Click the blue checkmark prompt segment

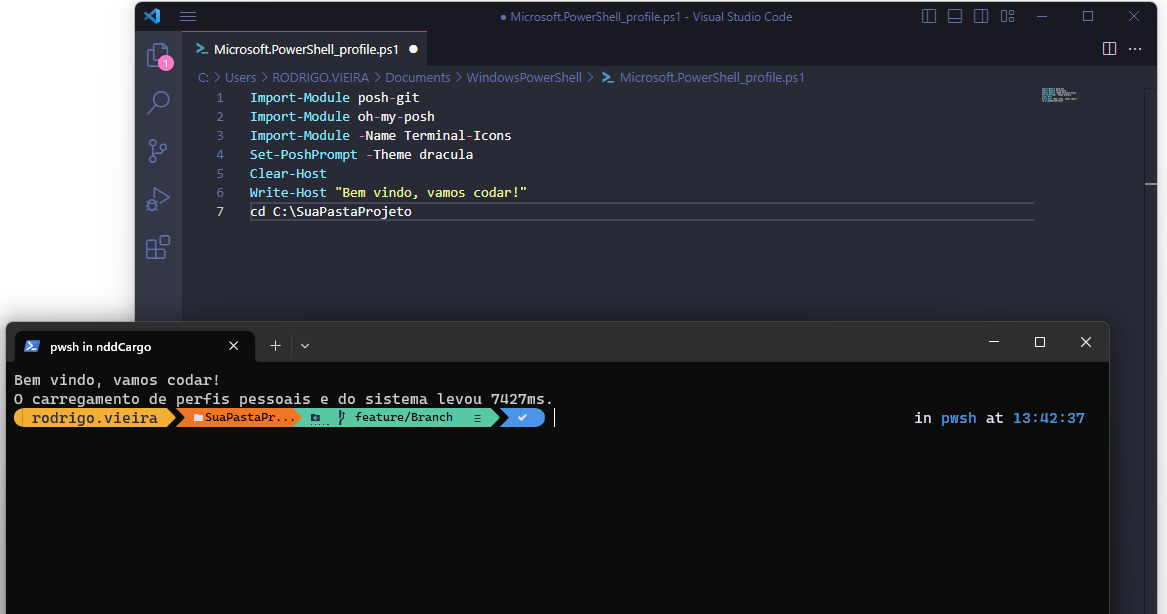point(523,418)
